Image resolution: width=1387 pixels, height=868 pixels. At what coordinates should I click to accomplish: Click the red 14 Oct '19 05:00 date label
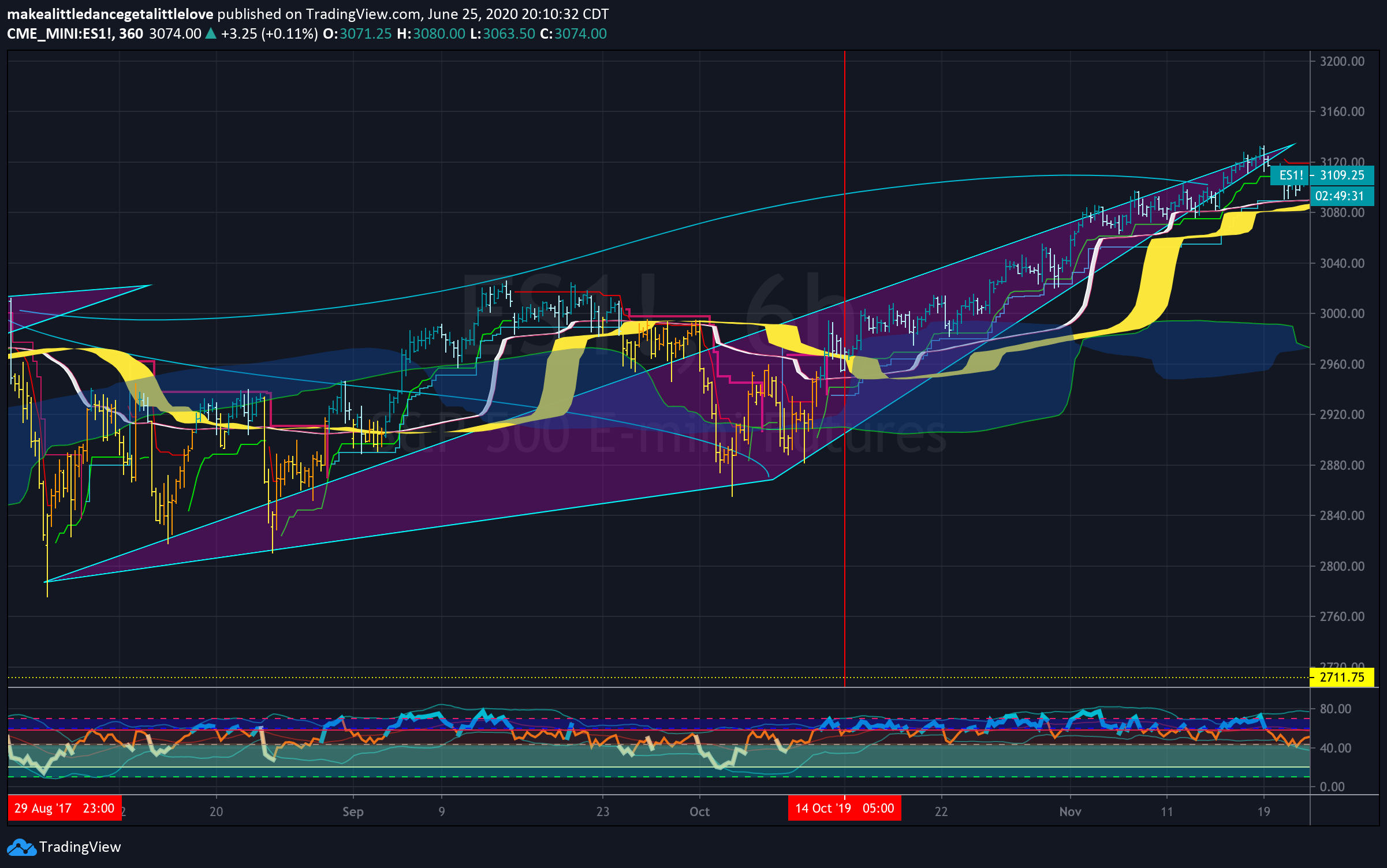pos(844,808)
